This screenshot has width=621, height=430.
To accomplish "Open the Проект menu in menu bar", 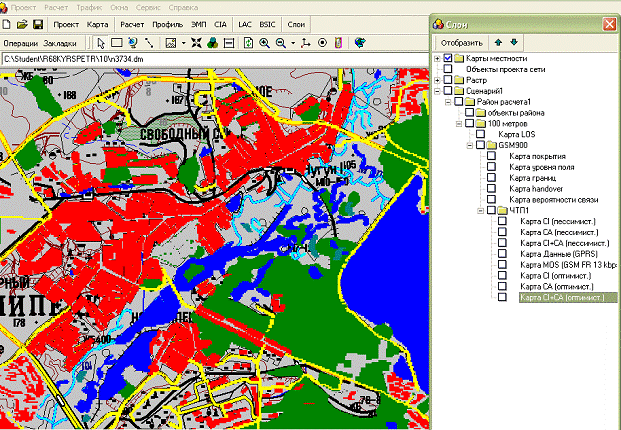I will [x=22, y=7].
